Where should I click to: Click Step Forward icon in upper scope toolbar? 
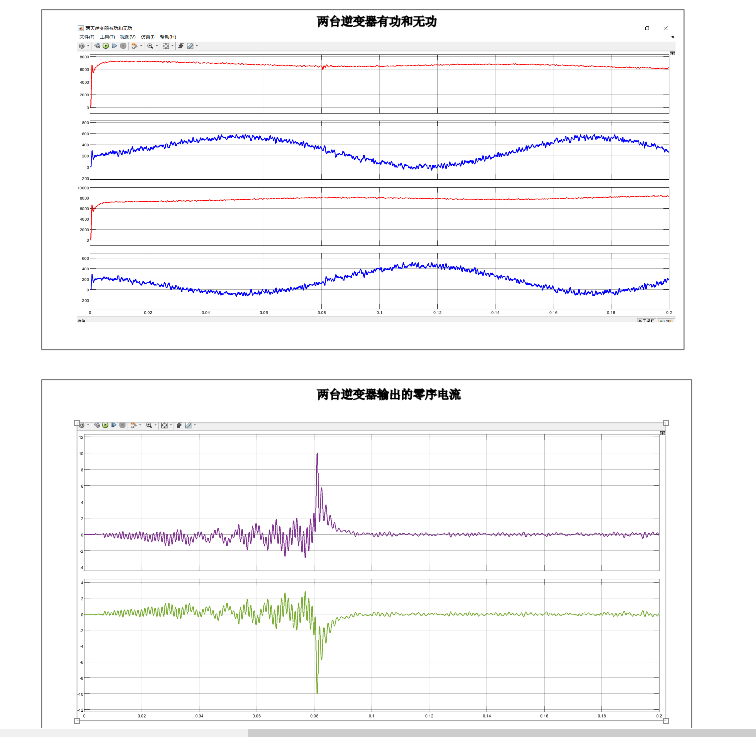[114, 45]
